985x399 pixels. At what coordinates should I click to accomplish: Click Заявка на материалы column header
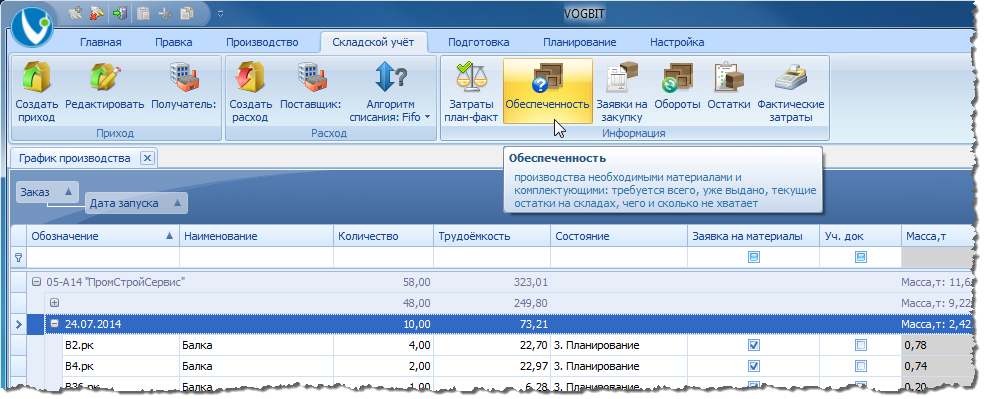753,236
